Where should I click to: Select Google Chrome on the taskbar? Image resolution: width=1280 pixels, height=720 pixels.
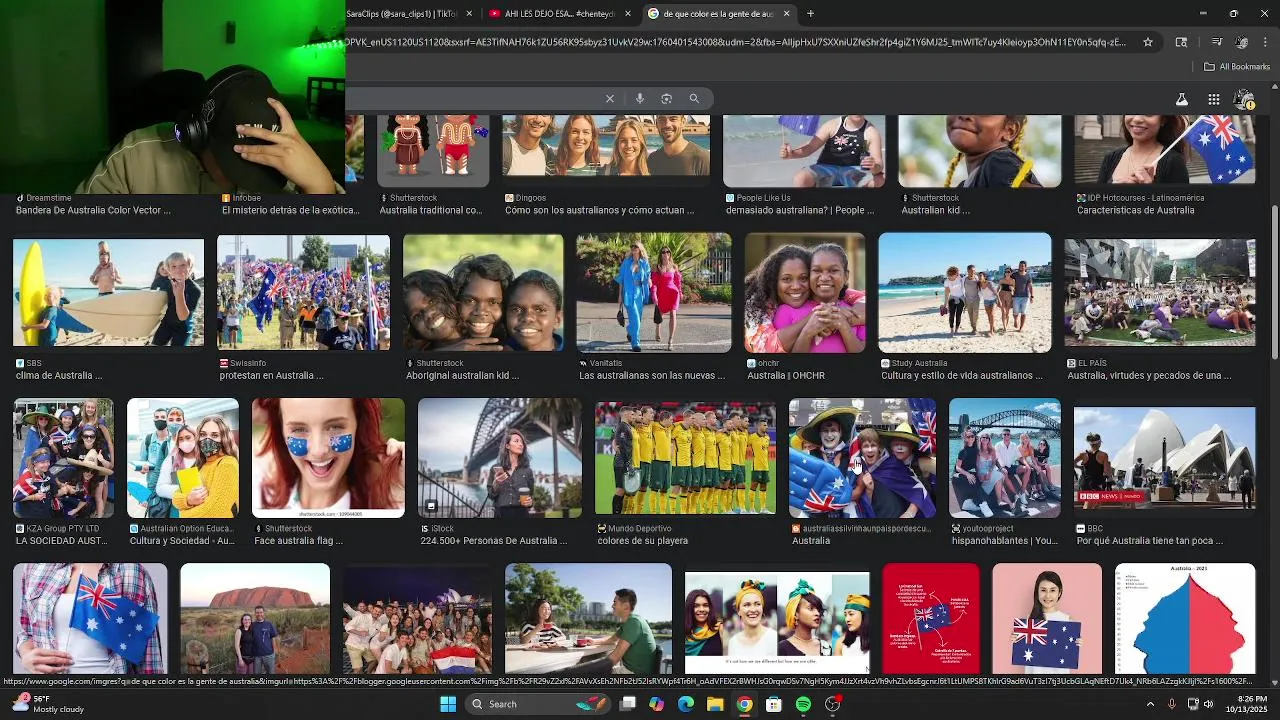tap(745, 704)
